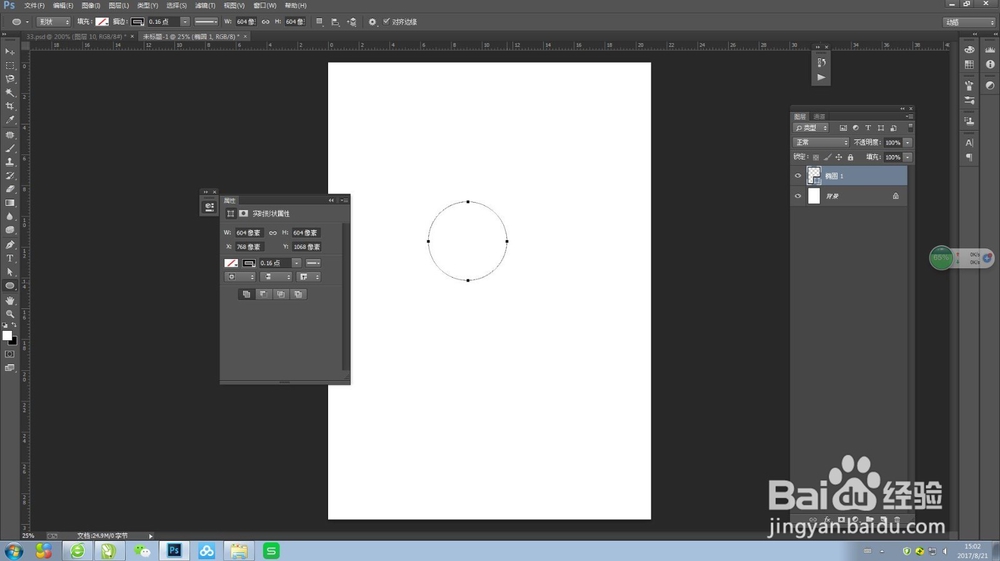Open path arrangement in options bar

[351, 22]
